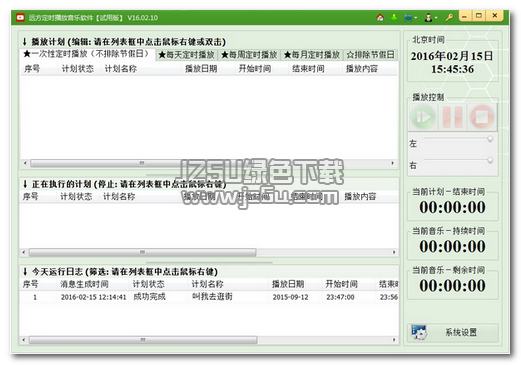521x365 pixels.
Task: Switch to ★每天定时播放 tab
Action: tap(187, 55)
